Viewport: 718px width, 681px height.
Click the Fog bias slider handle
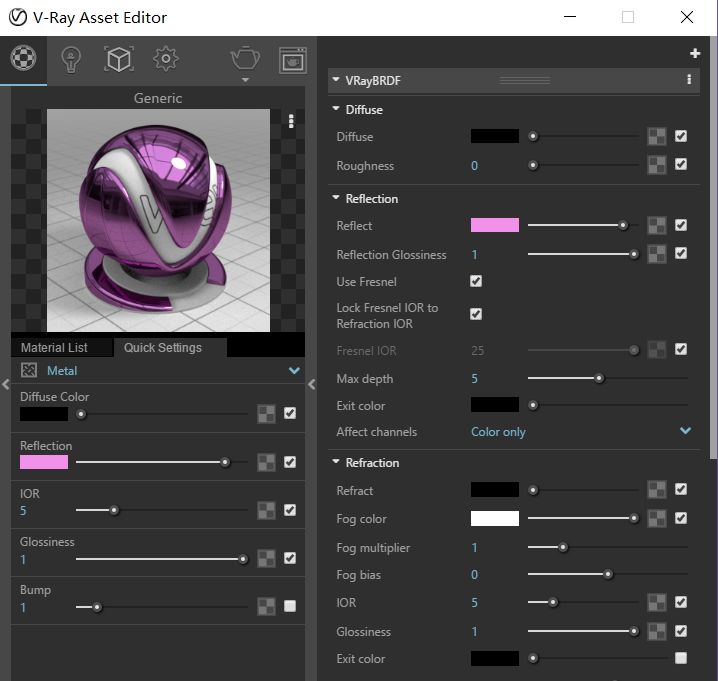pos(608,574)
